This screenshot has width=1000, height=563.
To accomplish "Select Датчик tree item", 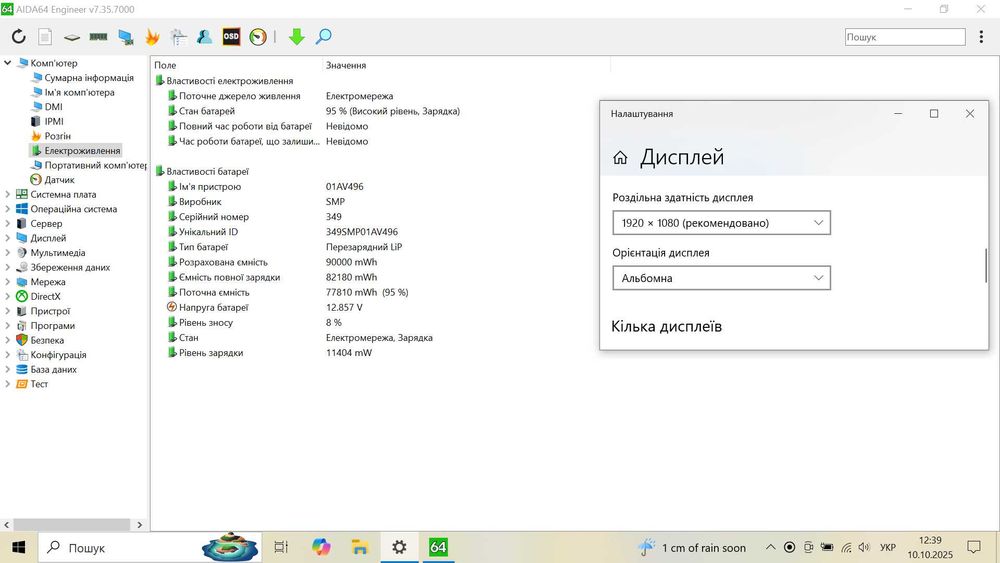I will tap(59, 180).
